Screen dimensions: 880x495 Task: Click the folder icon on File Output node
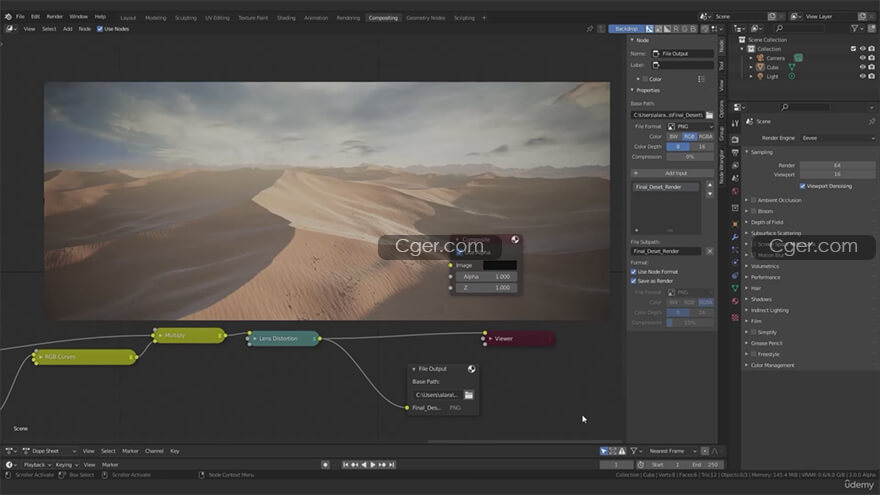469,395
